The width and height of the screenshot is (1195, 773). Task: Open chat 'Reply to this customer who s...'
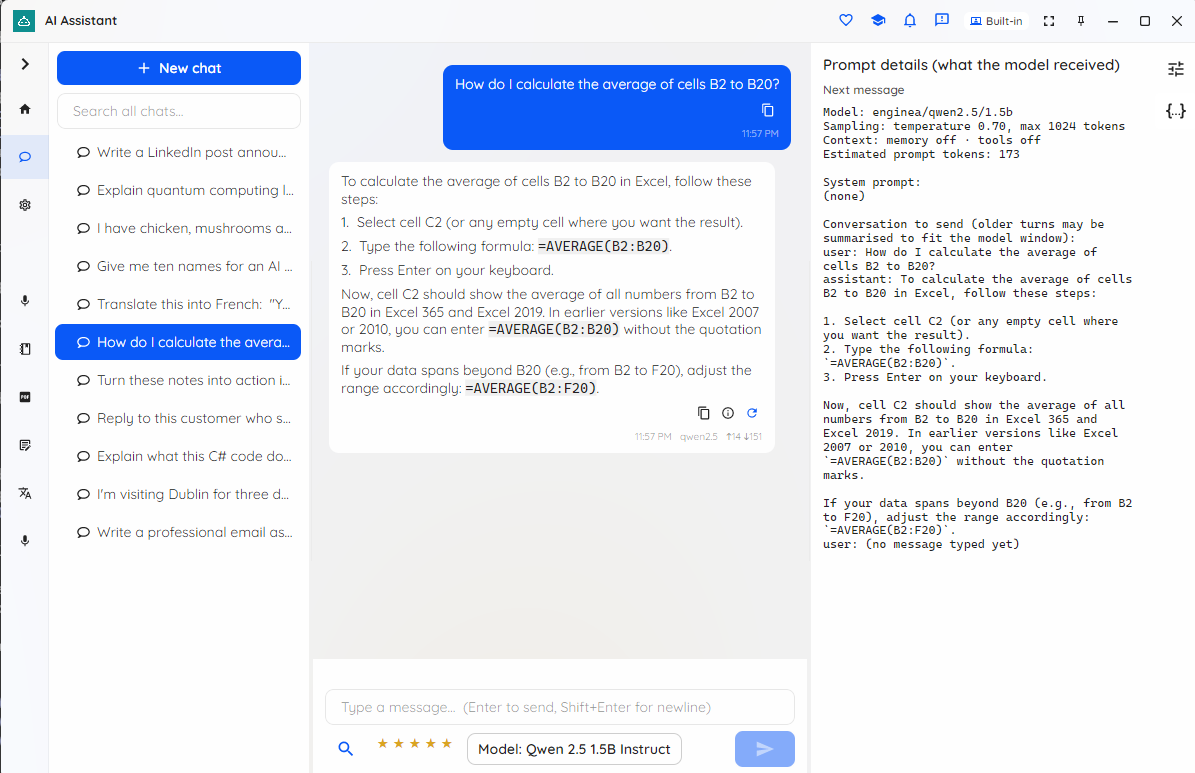(x=179, y=419)
